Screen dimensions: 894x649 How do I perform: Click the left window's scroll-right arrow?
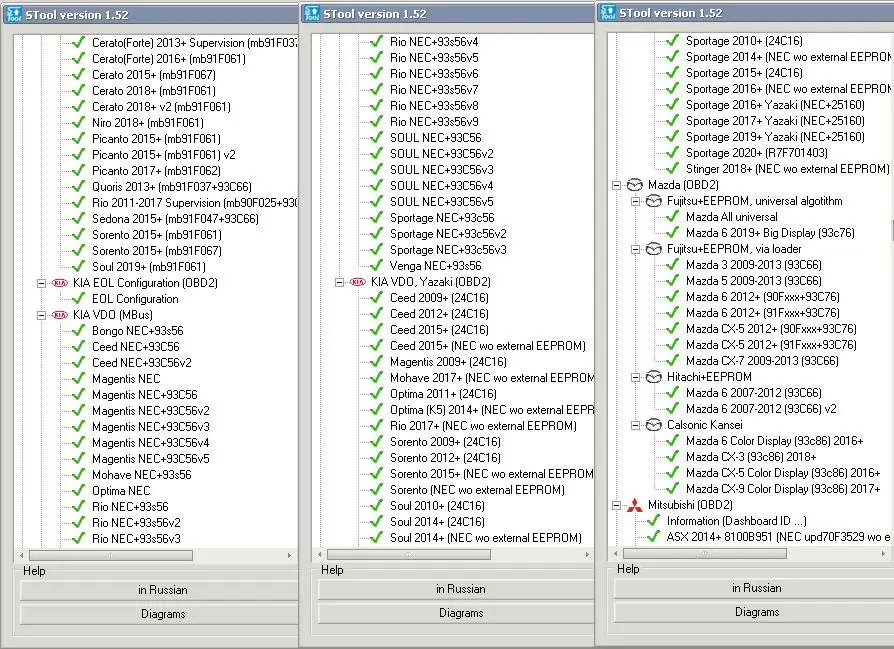(x=289, y=555)
